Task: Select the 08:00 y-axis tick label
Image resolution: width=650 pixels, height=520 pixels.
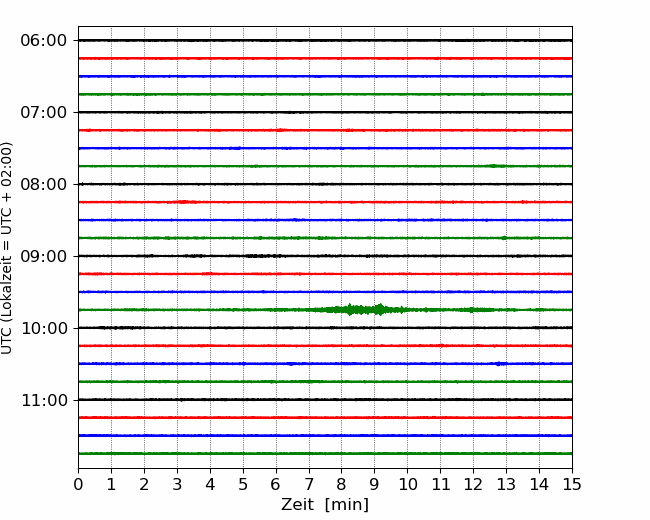Action: pos(44,185)
